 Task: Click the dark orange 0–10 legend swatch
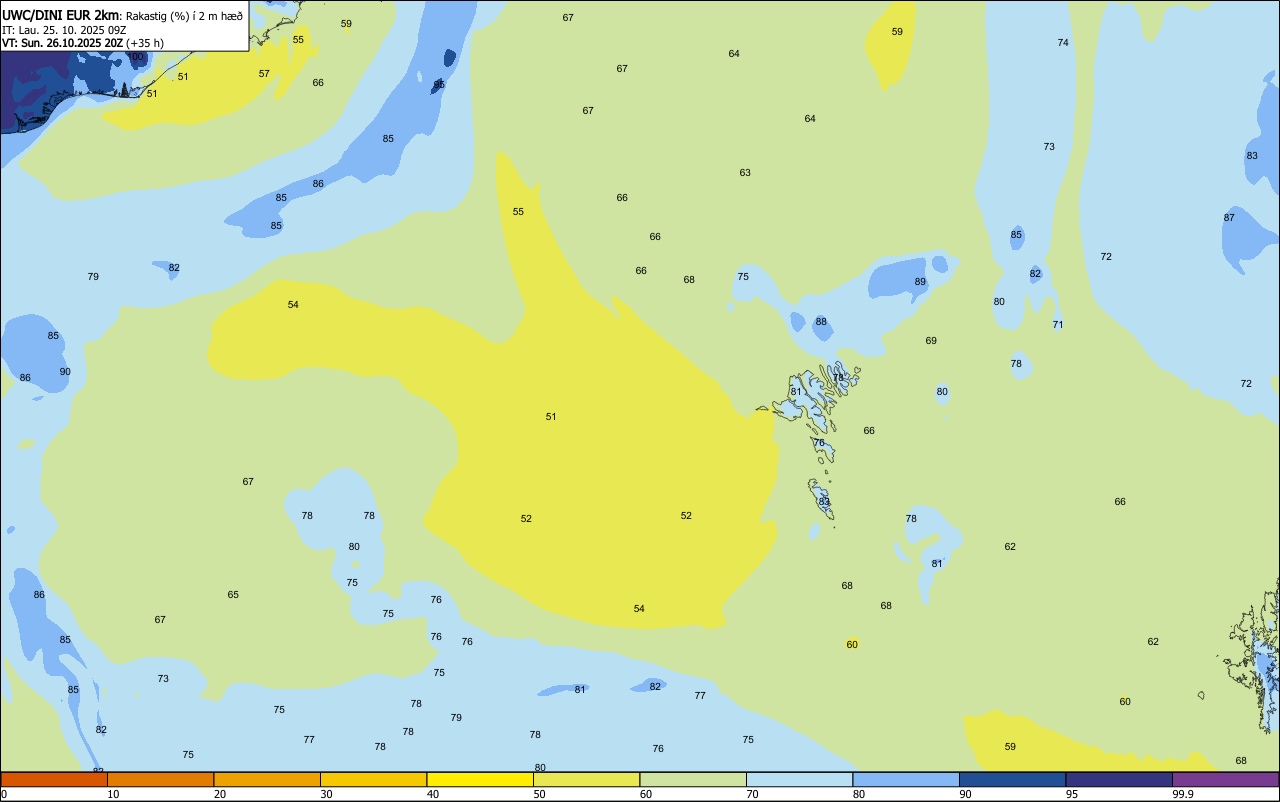(54, 779)
